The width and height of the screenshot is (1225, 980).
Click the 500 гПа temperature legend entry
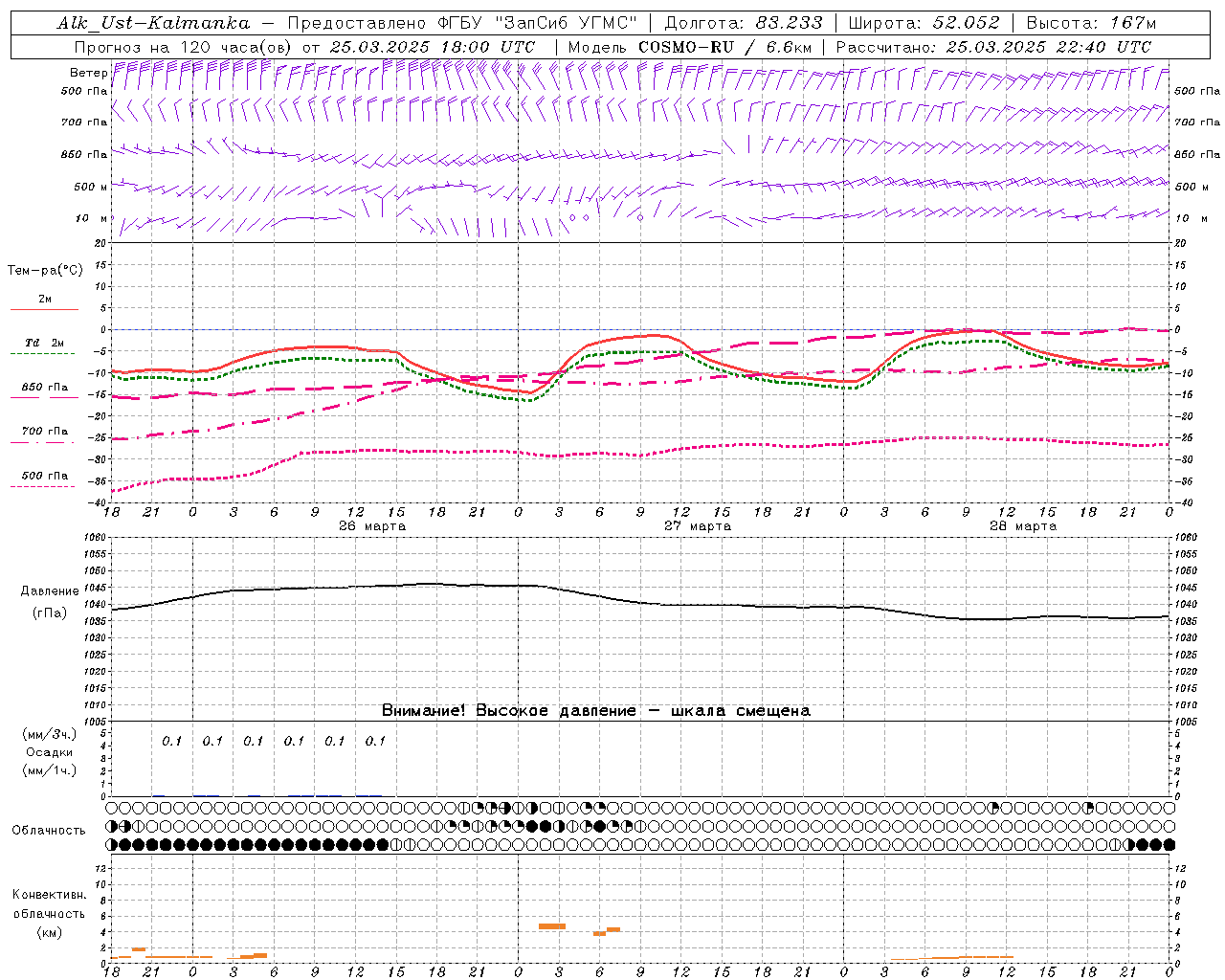pyautogui.click(x=44, y=476)
